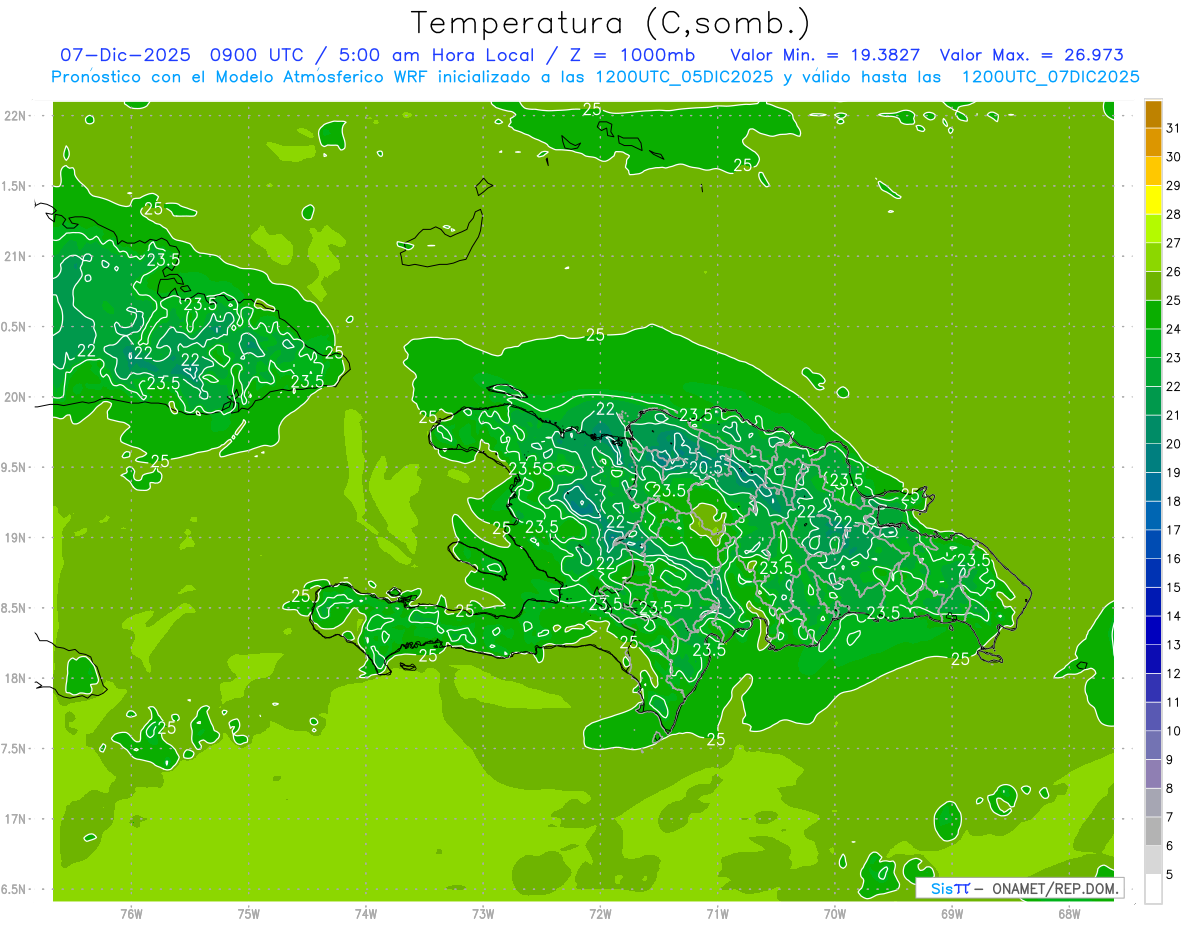This screenshot has height=927, width=1200.
Task: Click the Temperatura (C,somb.) map title
Action: pos(610,22)
